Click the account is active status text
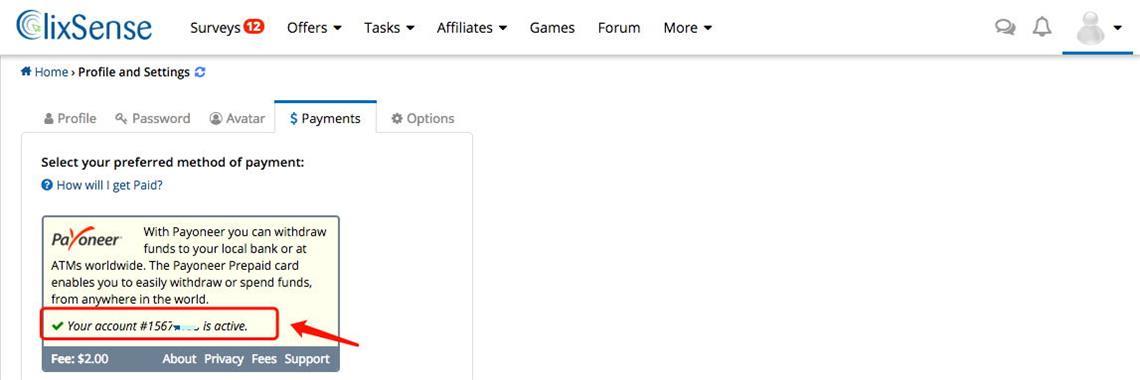 [157, 326]
